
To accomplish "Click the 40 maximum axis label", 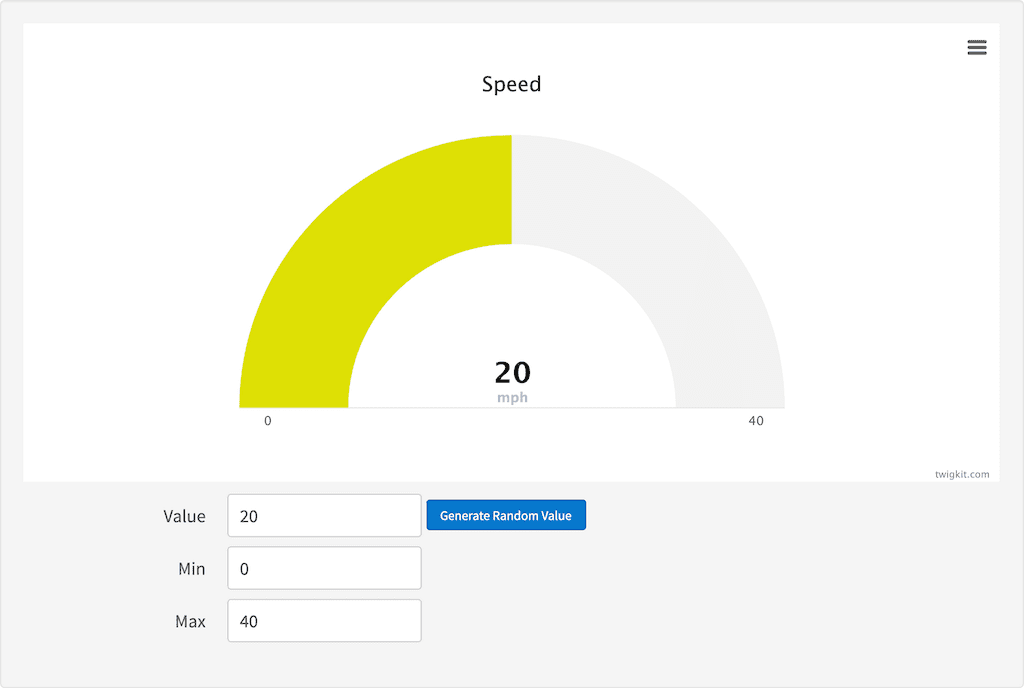I will point(756,421).
